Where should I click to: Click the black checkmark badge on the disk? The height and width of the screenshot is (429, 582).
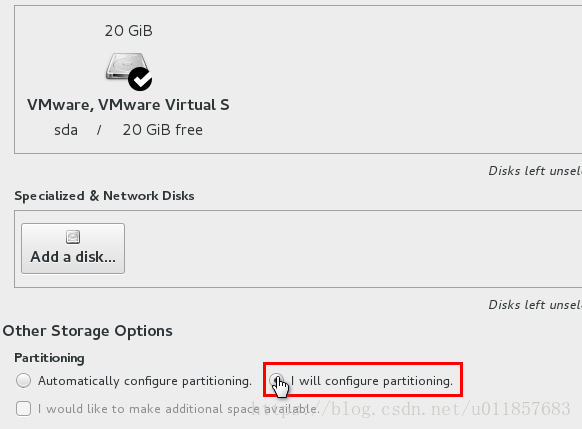[140, 79]
